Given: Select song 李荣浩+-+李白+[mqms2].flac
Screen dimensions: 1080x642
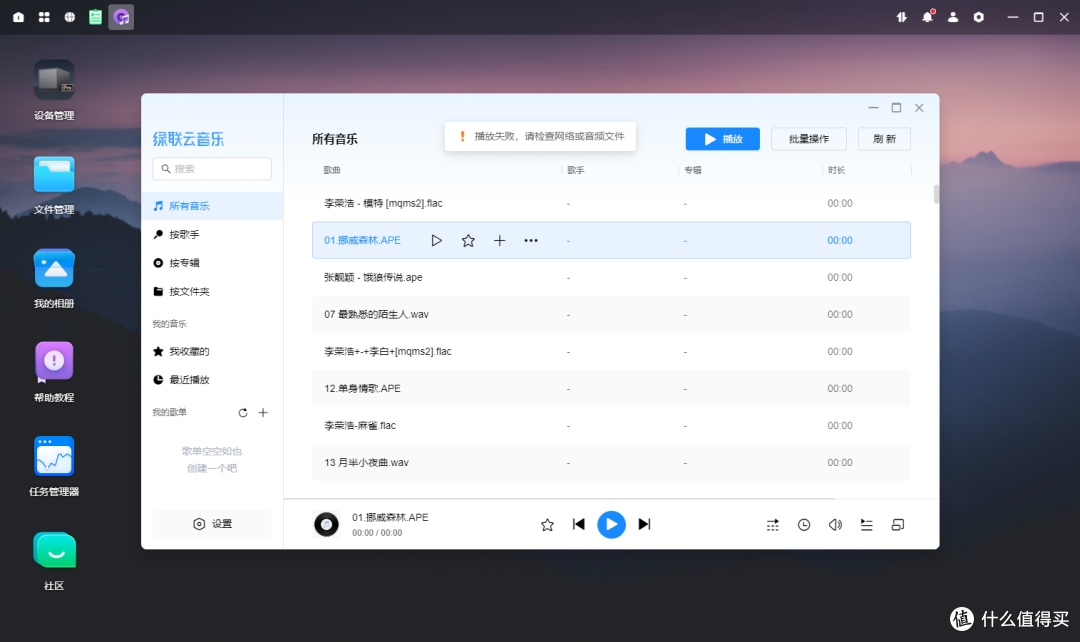Looking at the screenshot, I should [611, 351].
